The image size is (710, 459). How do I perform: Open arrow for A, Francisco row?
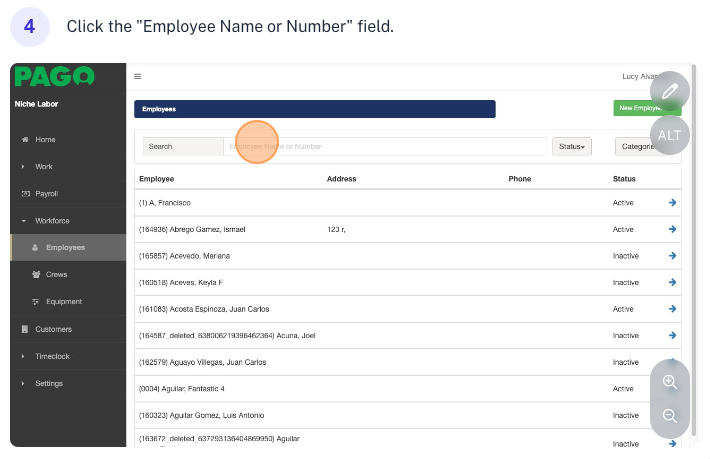[x=672, y=202]
